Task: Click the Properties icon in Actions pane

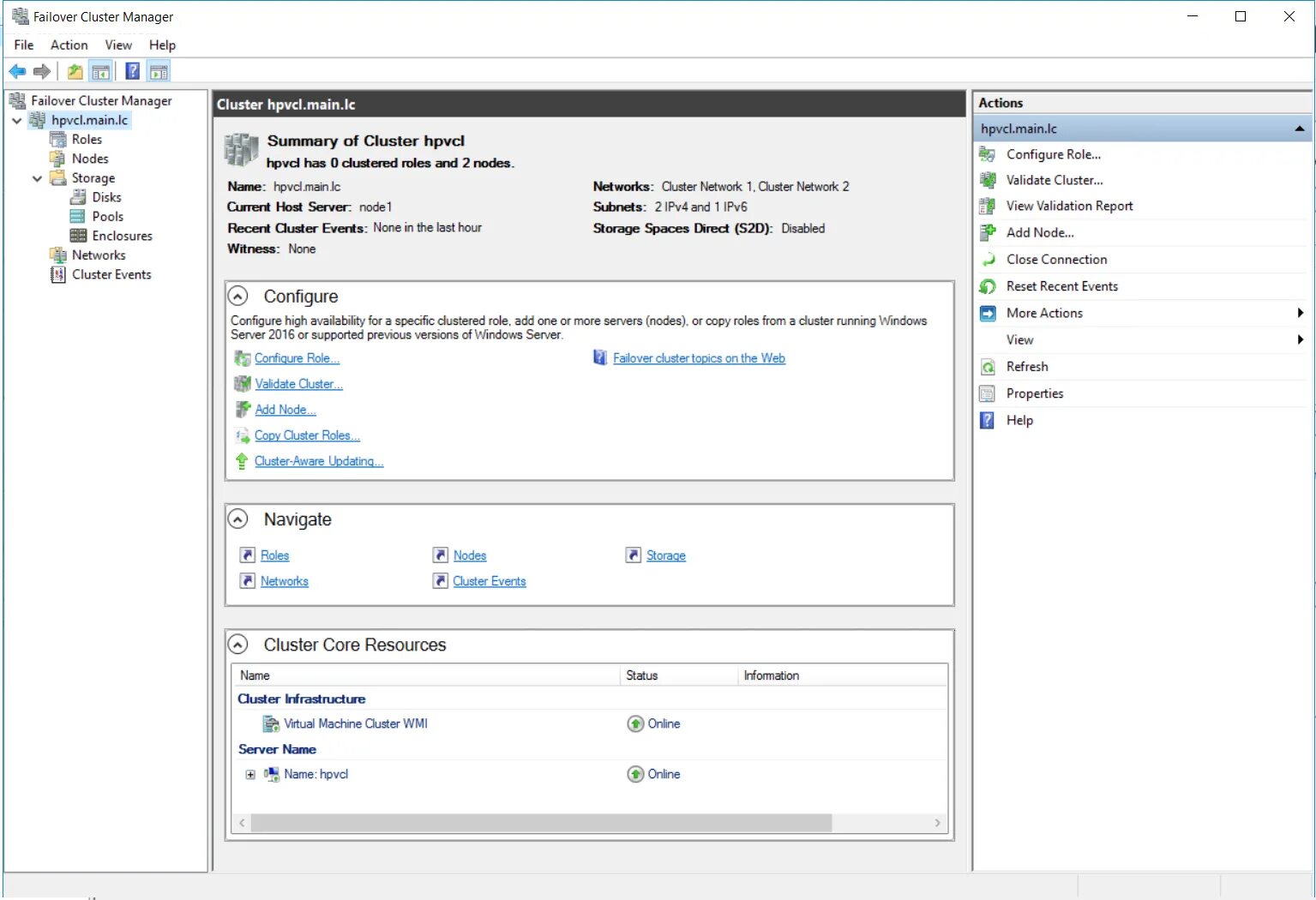Action: [x=988, y=393]
